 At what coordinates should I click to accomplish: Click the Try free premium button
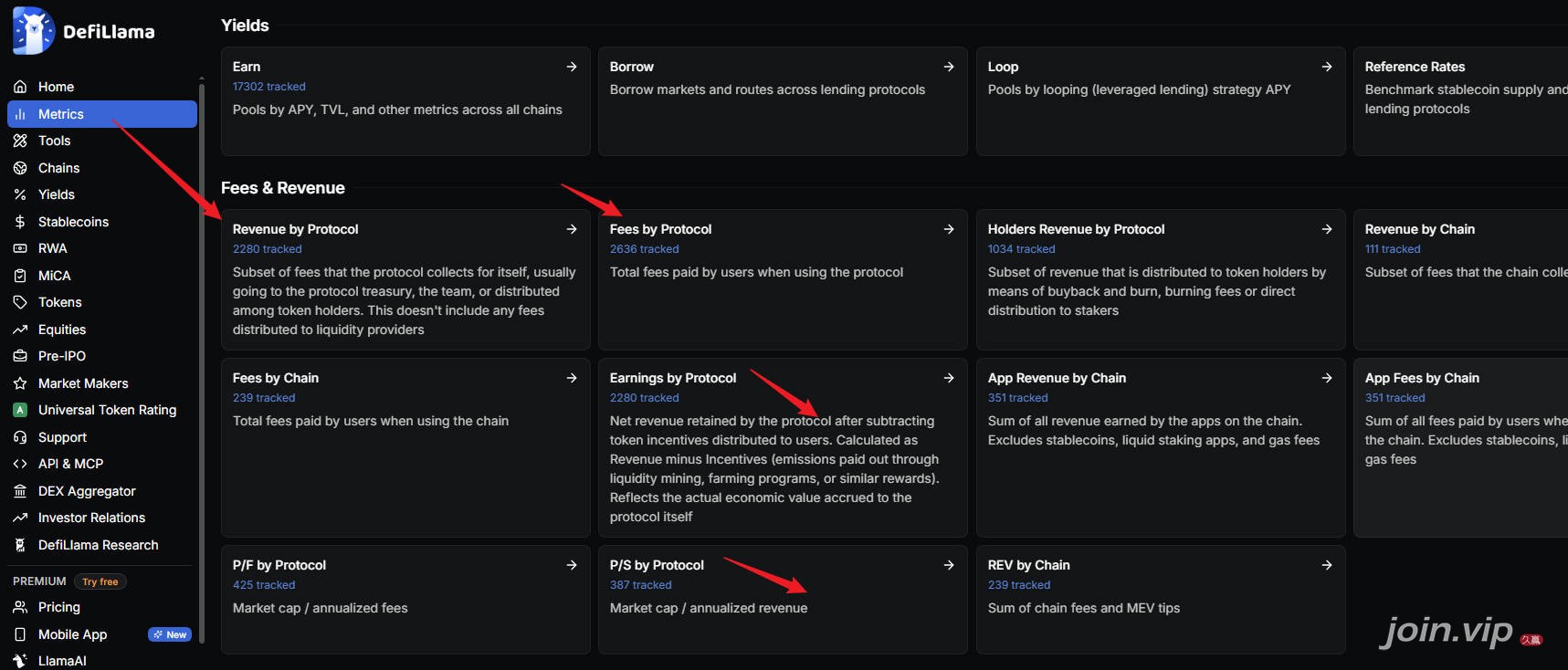(x=100, y=581)
